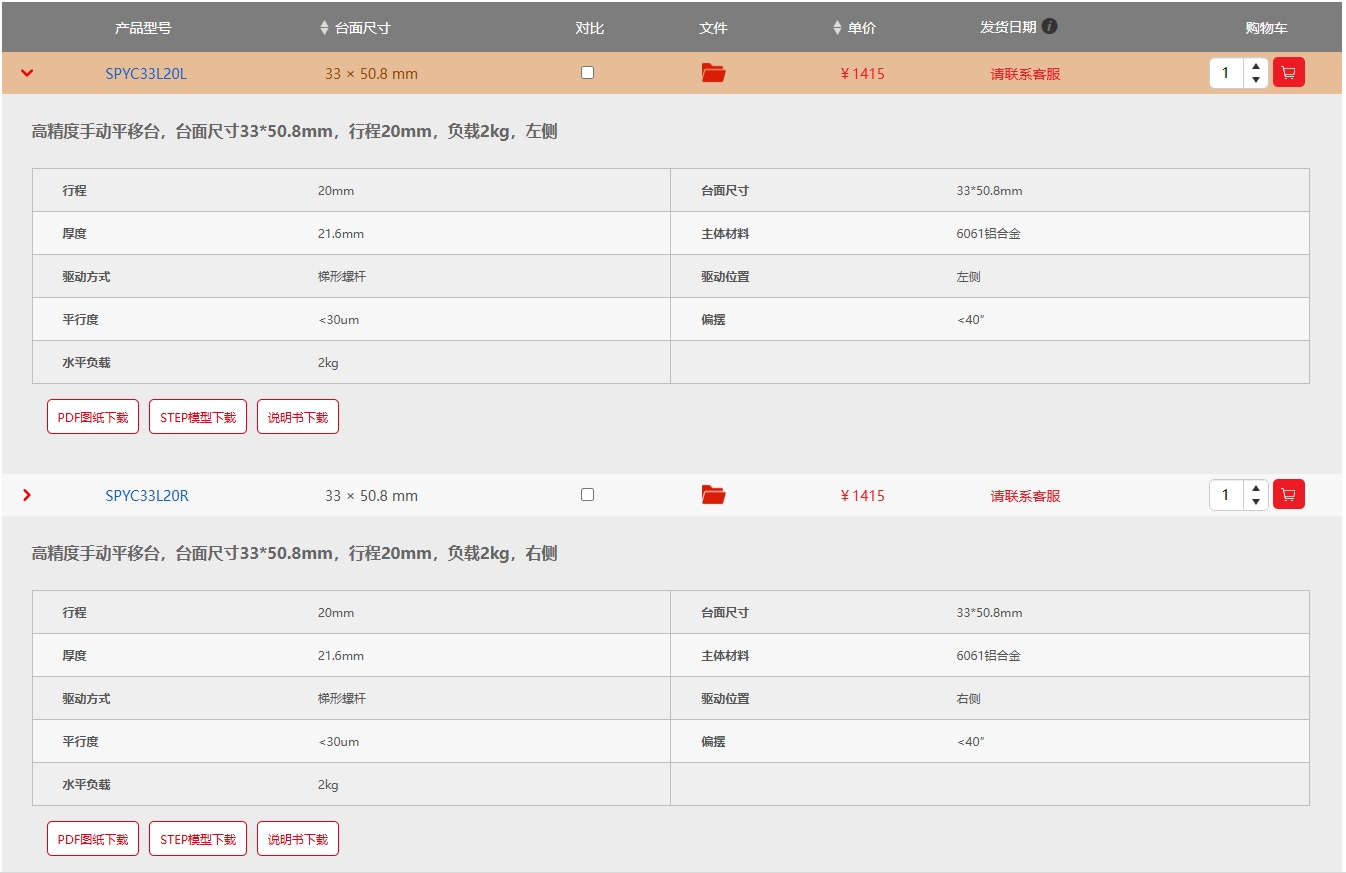Open files folder icon for SPYC33L20R
Viewport: 1346px width, 873px height.
click(x=713, y=495)
